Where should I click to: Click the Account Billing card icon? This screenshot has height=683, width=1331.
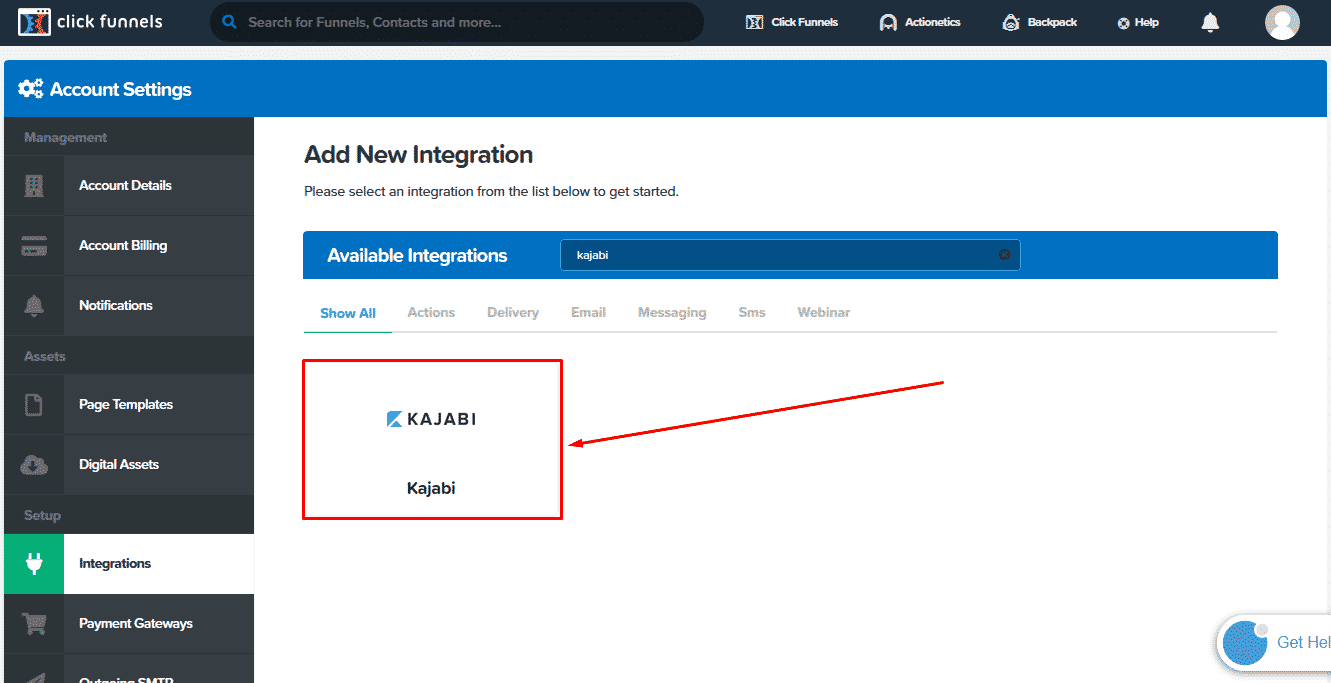click(x=34, y=245)
